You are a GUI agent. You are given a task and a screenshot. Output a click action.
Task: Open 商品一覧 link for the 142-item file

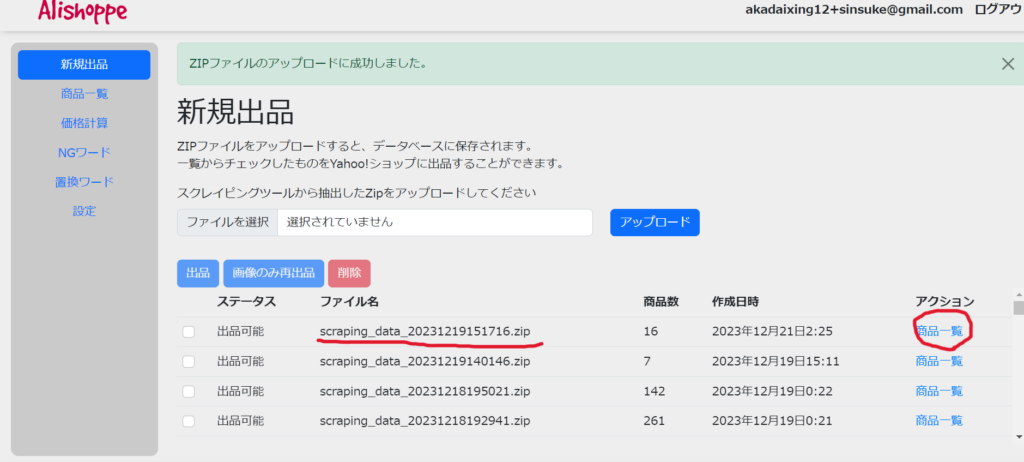[939, 391]
